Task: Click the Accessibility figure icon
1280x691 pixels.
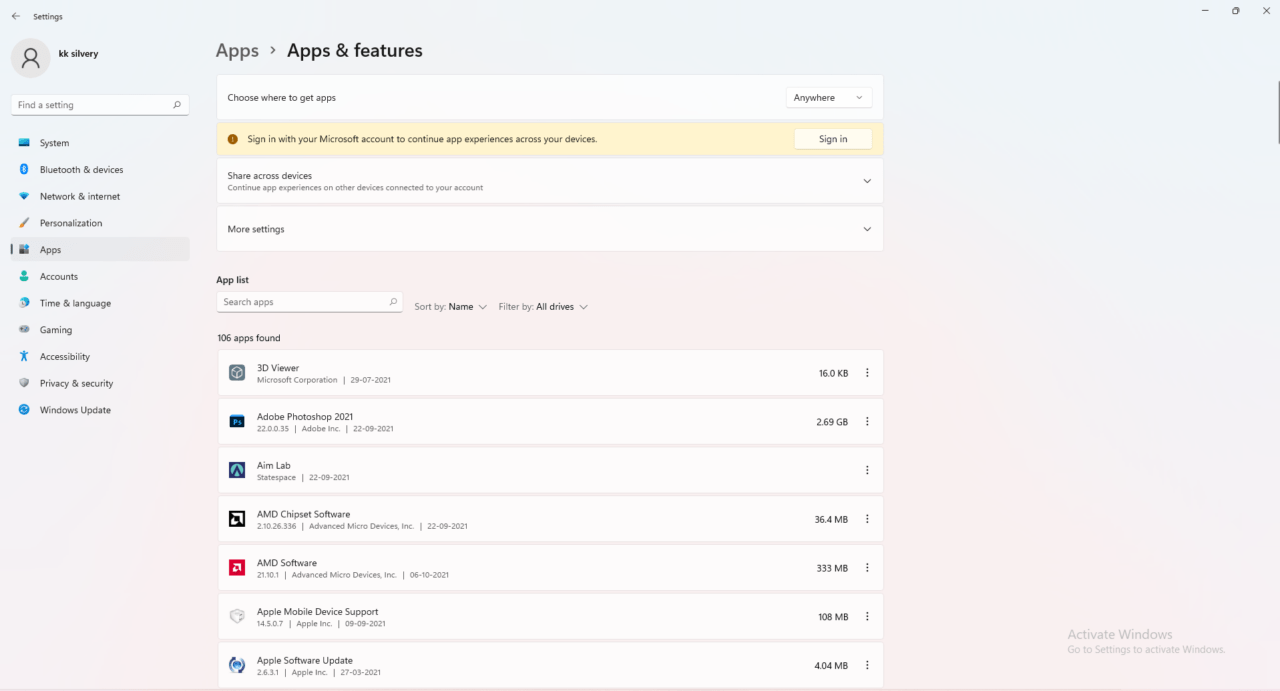Action: tap(24, 356)
